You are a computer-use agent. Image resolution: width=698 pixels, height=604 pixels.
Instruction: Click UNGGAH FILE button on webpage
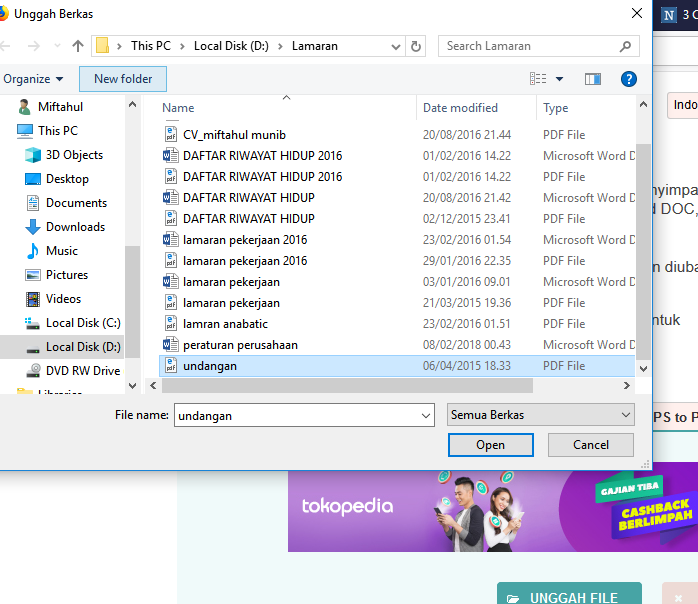click(x=569, y=594)
